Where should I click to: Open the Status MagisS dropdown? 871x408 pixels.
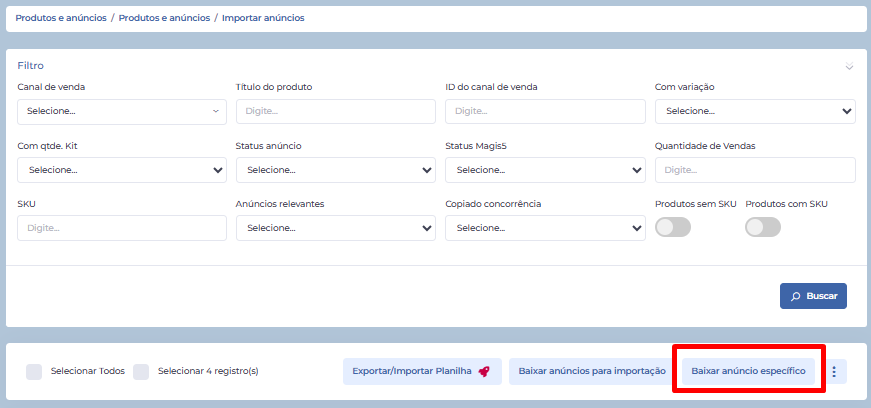(x=545, y=170)
